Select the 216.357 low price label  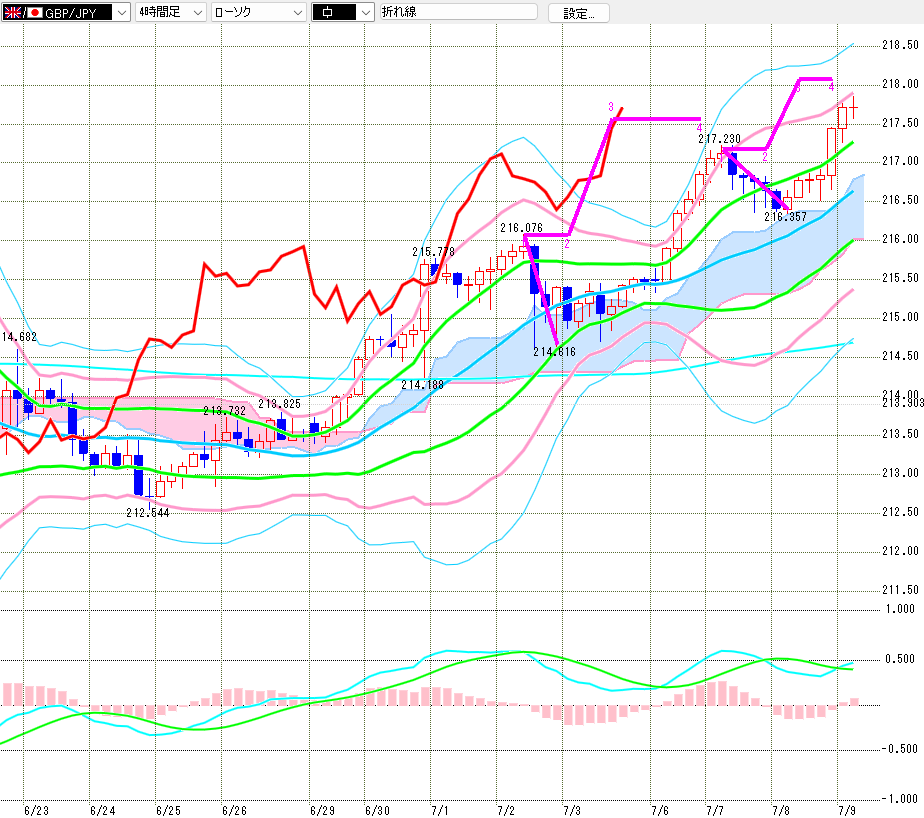pyautogui.click(x=786, y=217)
